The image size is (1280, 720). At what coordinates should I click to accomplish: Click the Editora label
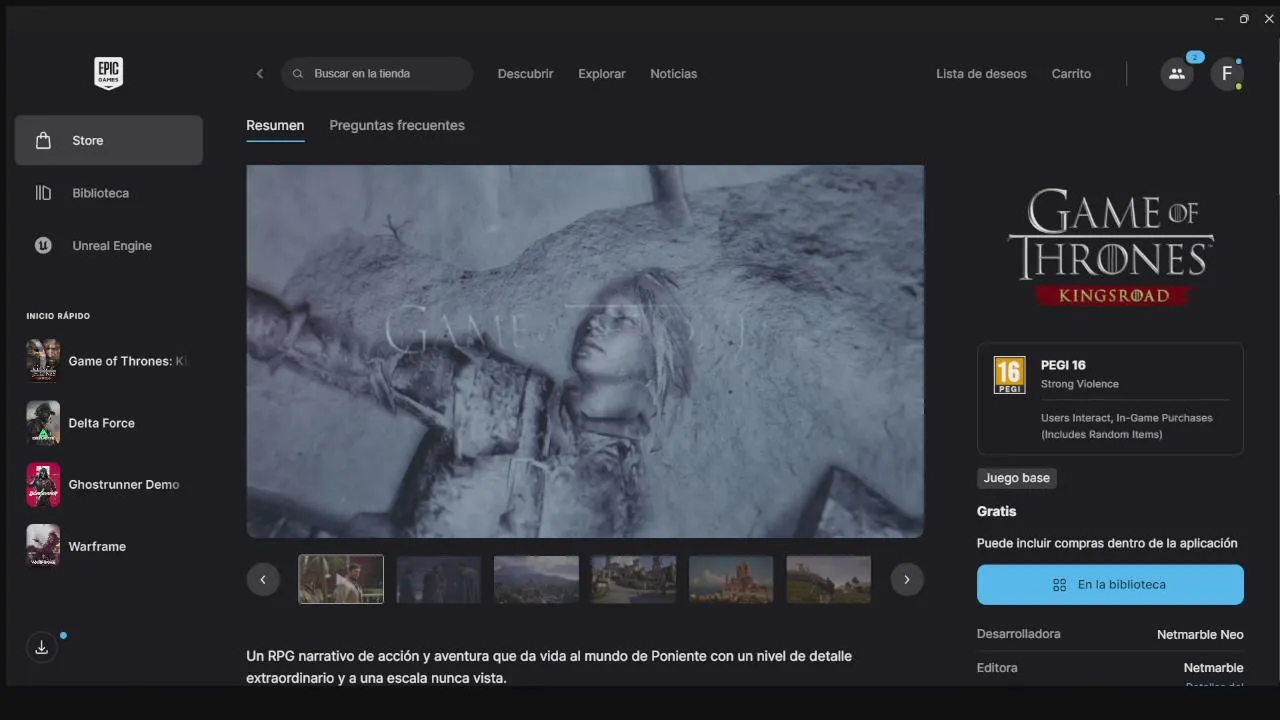(x=997, y=668)
